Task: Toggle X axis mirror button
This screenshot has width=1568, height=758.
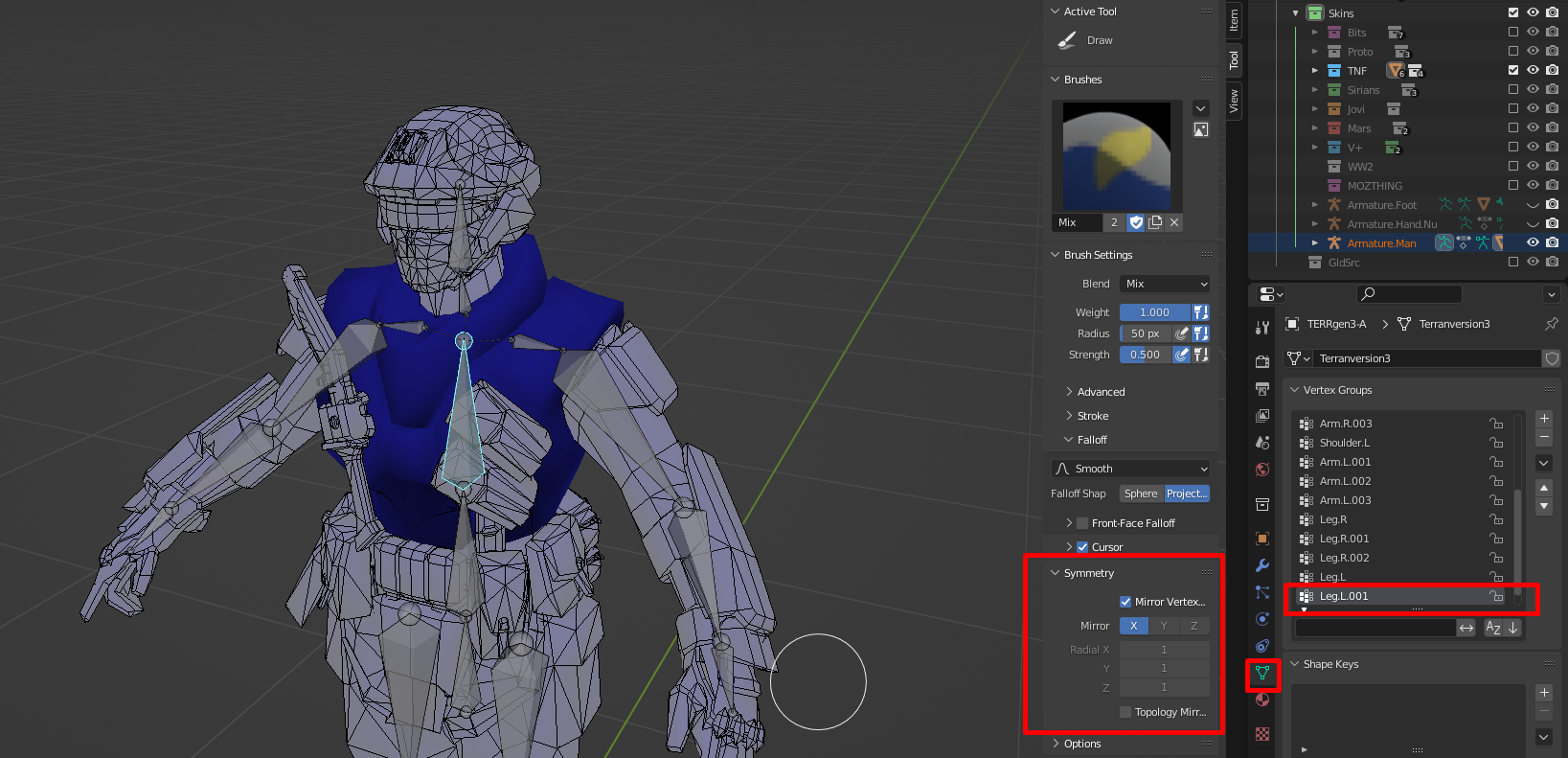Action: click(1134, 626)
